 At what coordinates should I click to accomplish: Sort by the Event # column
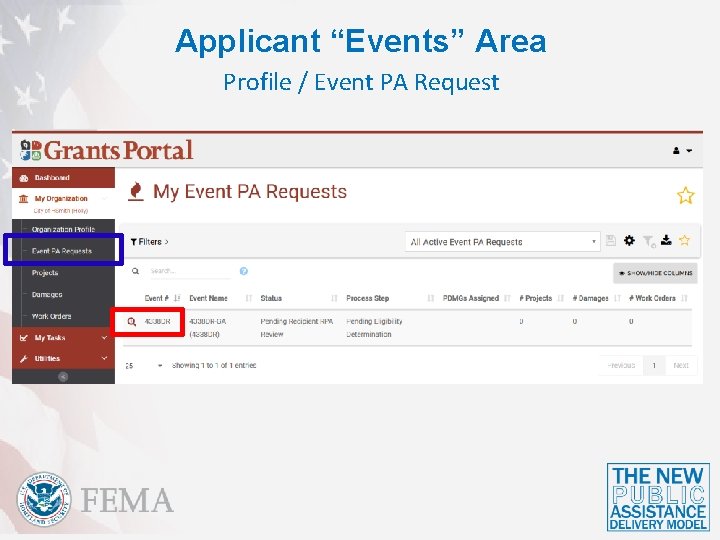click(x=162, y=298)
